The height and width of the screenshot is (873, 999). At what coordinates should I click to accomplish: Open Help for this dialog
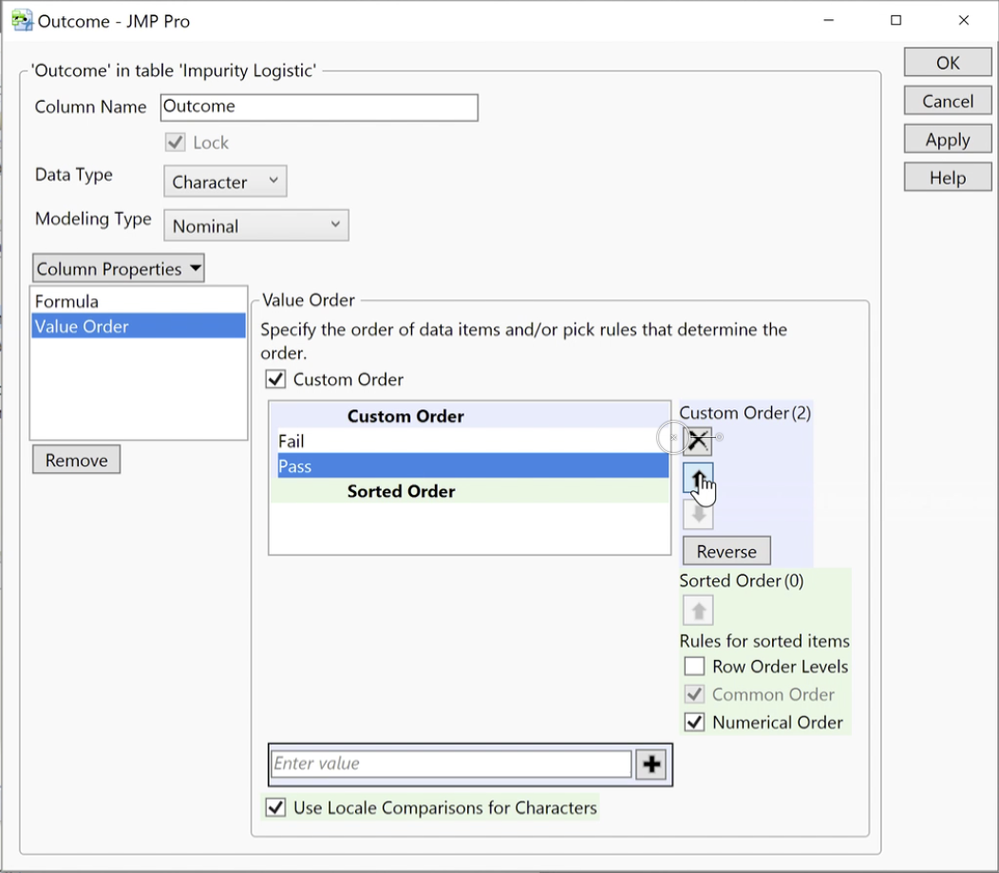(947, 177)
